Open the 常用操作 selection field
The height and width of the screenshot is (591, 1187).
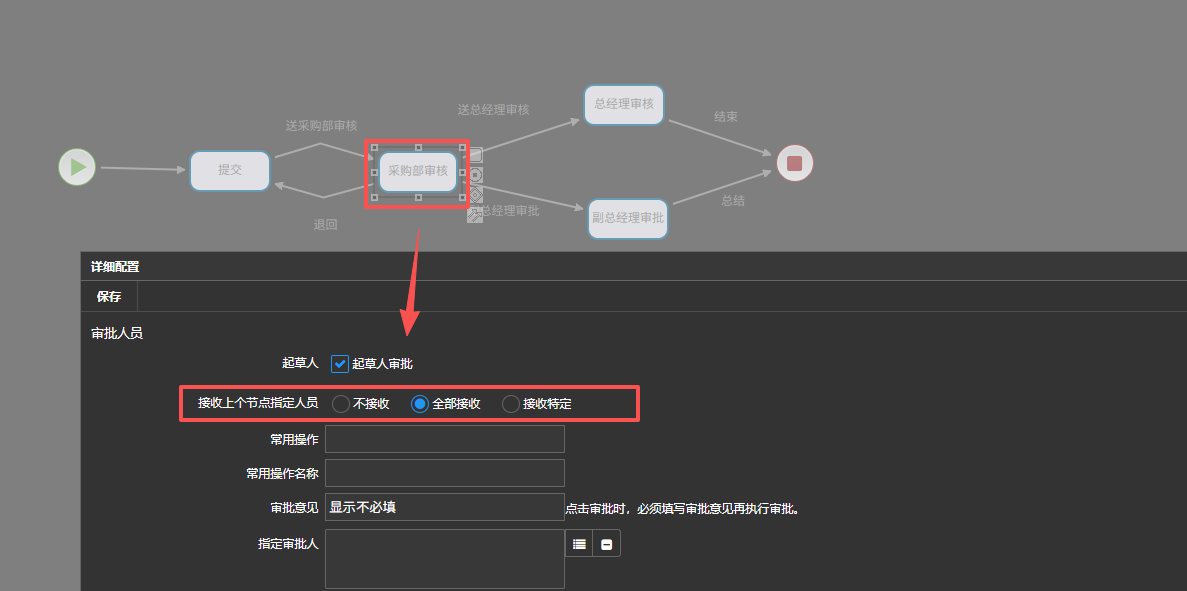pyautogui.click(x=445, y=439)
